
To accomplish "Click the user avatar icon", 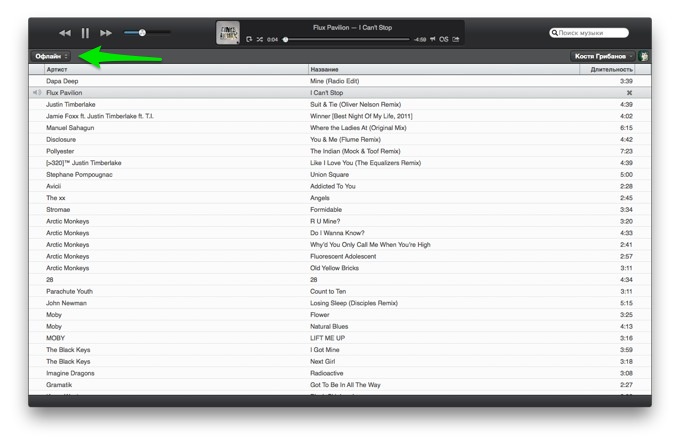I will tap(644, 56).
